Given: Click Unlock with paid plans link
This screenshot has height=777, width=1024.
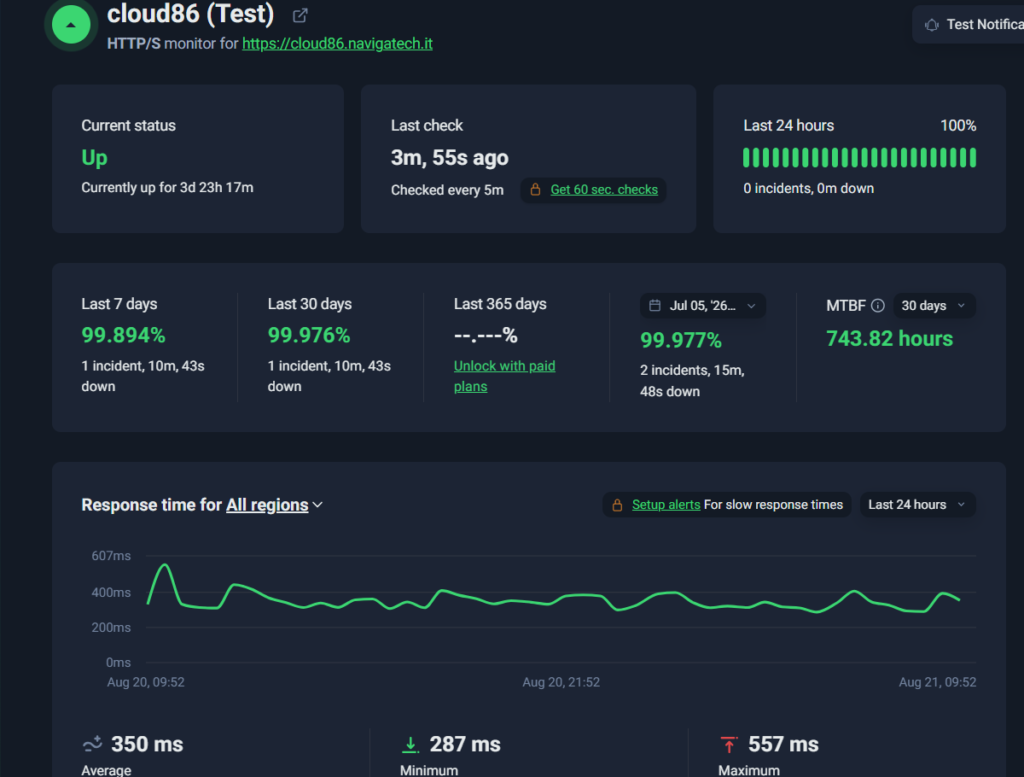Looking at the screenshot, I should pyautogui.click(x=504, y=376).
